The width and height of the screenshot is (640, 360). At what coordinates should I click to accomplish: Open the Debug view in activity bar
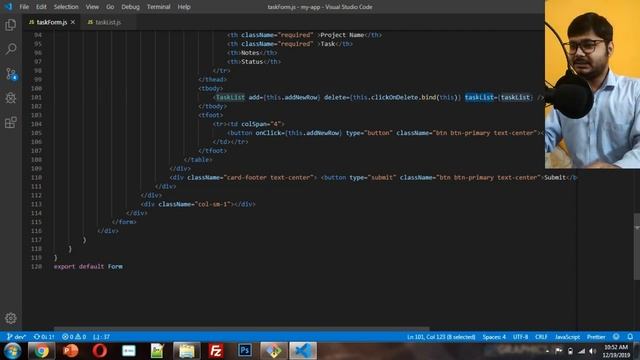[x=11, y=98]
